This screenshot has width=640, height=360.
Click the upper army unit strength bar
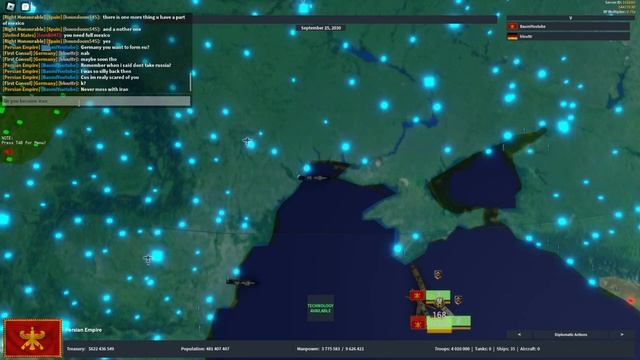click(x=438, y=296)
